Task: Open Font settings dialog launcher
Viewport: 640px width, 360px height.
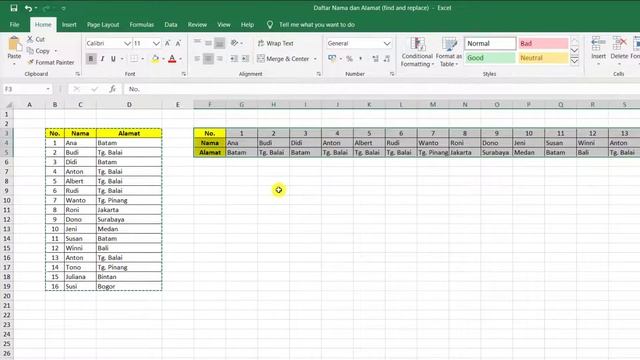Action: pos(184,74)
